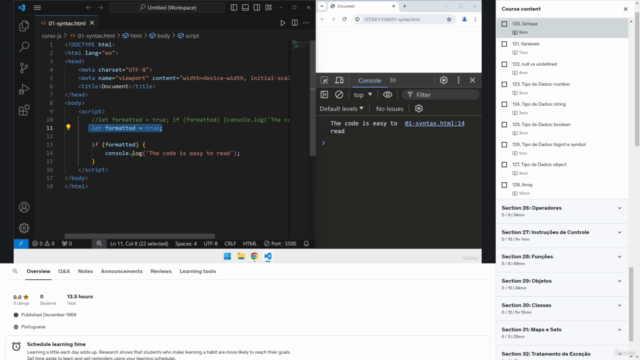Open the VS Code Explorer view
640x360 pixels.
coord(24,26)
